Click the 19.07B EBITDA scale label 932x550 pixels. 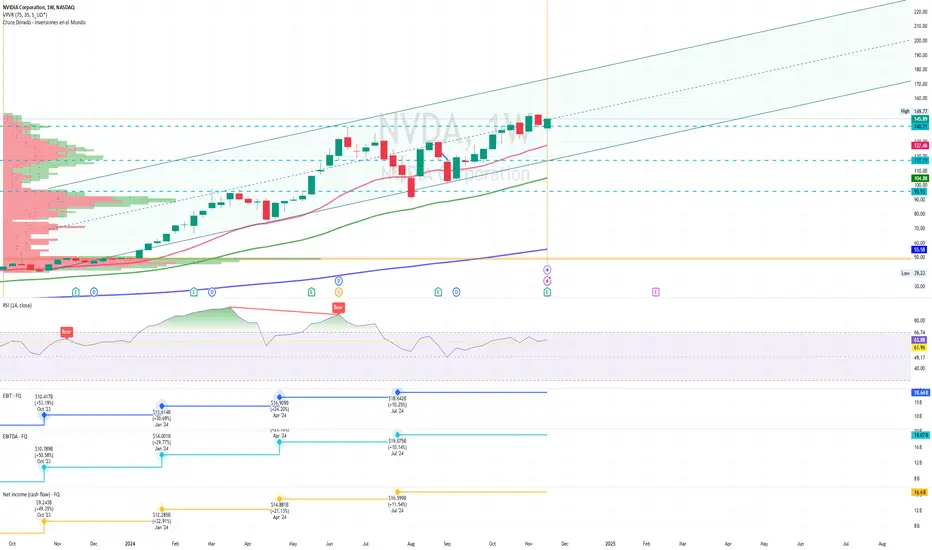point(920,435)
